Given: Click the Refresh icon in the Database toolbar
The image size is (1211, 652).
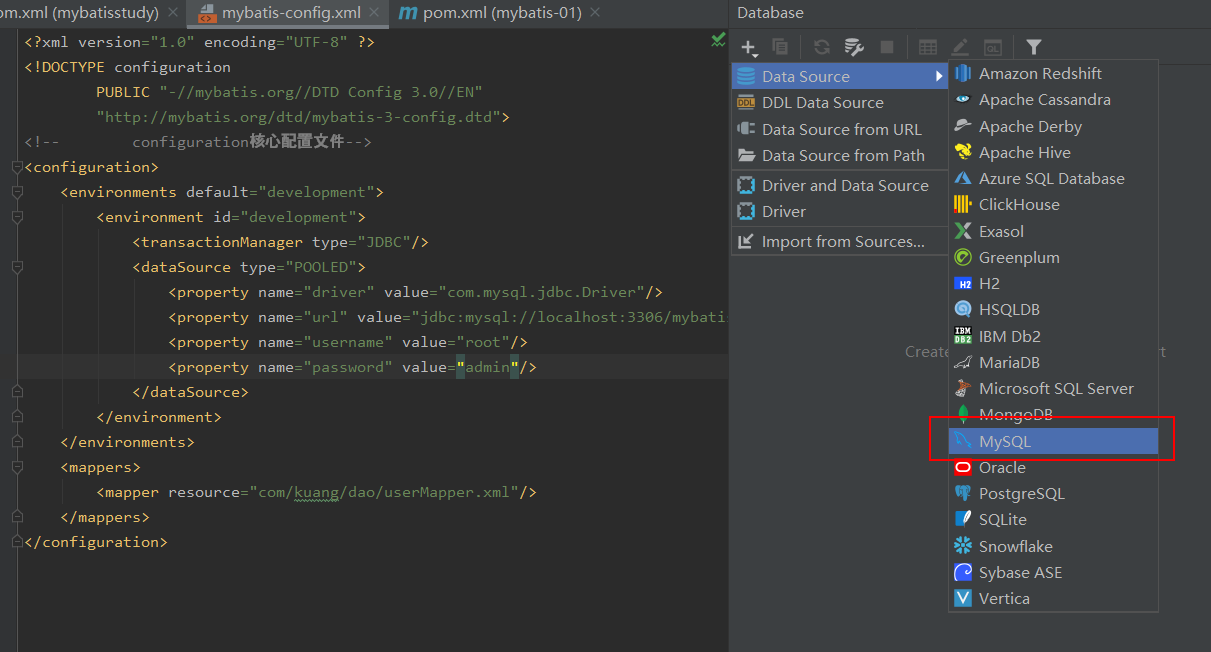Looking at the screenshot, I should click(822, 47).
